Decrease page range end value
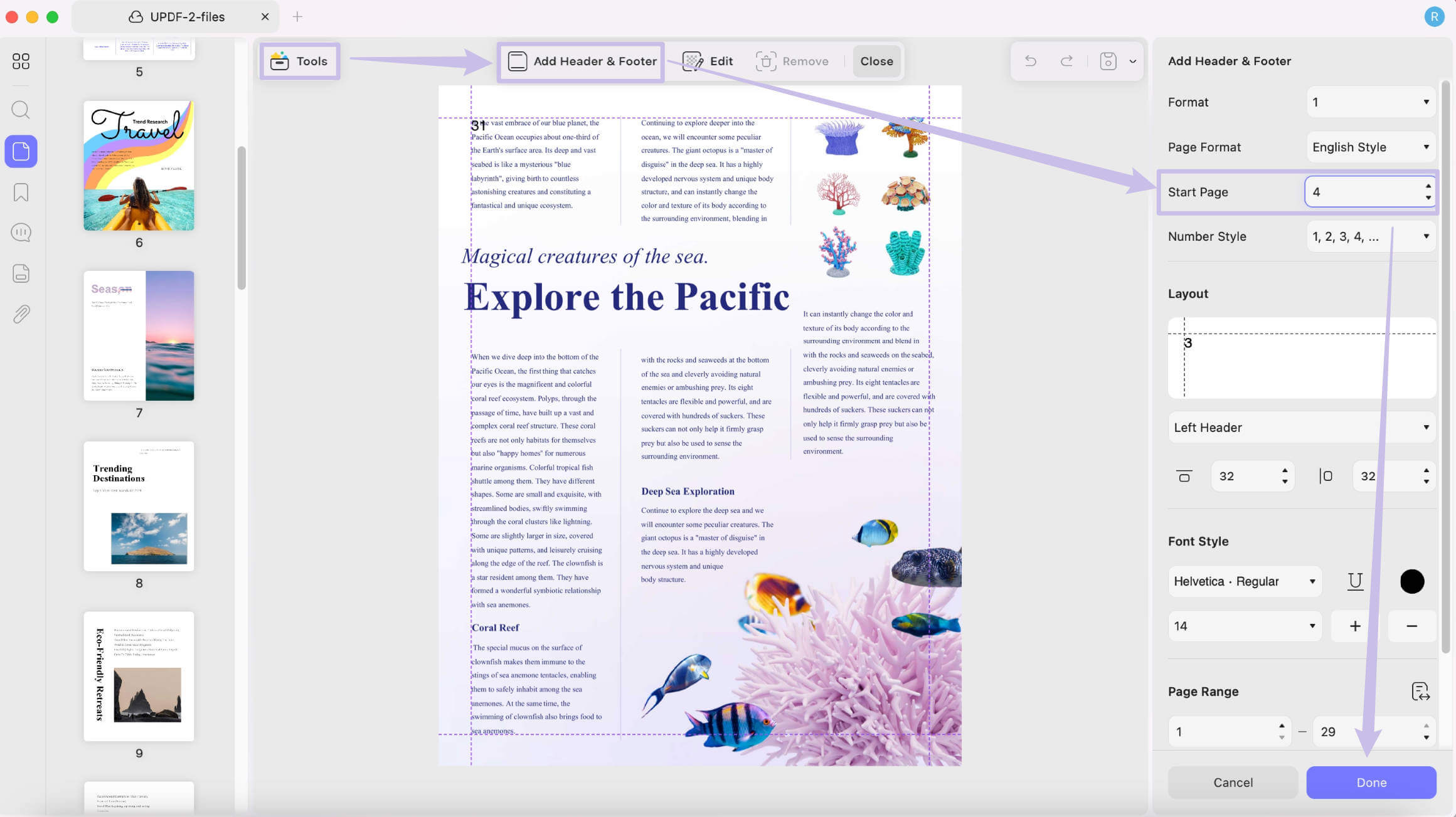The image size is (1456, 817). coord(1427,738)
